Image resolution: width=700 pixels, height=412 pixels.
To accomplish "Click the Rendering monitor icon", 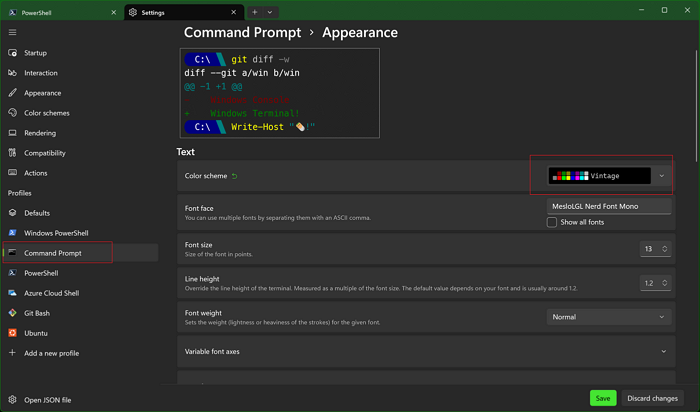I will 12,133.
